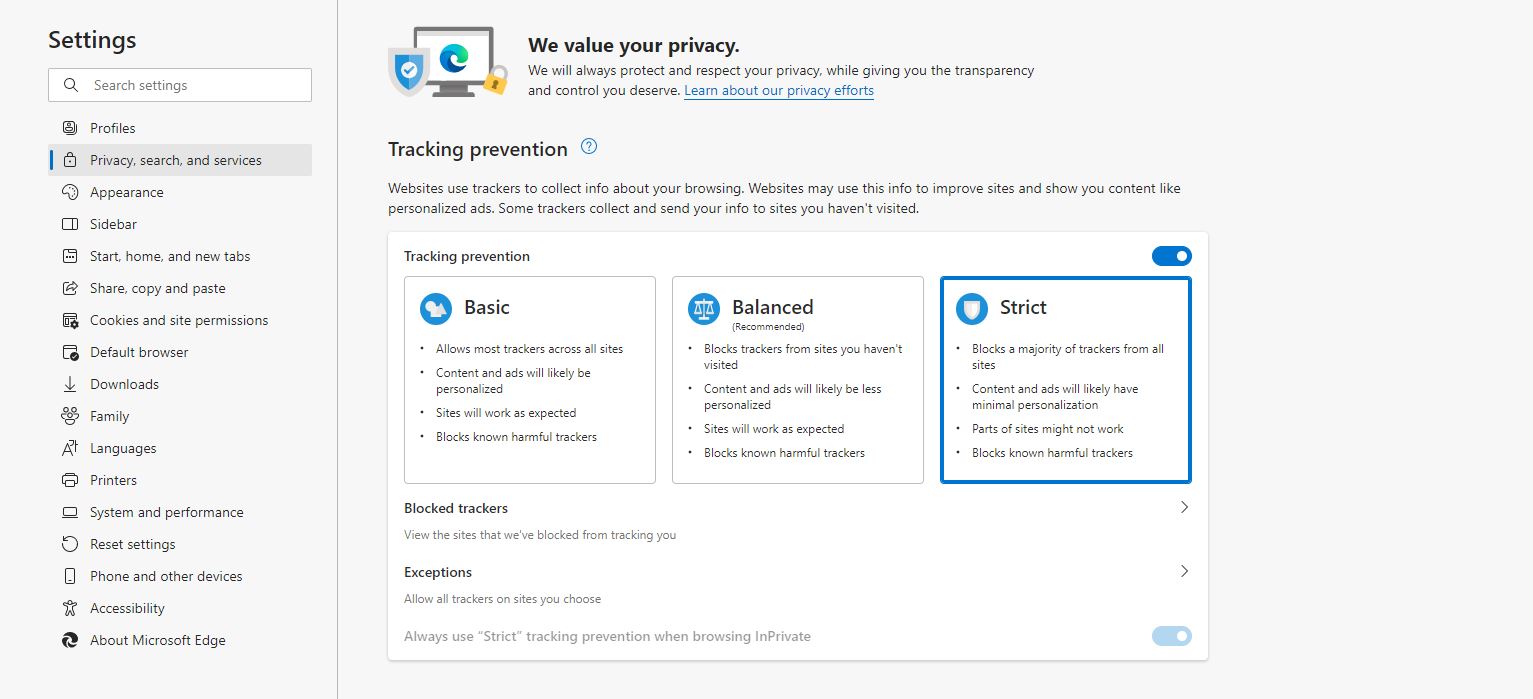Open Cookies and site permissions section
This screenshot has width=1533, height=699.
pyautogui.click(x=180, y=320)
